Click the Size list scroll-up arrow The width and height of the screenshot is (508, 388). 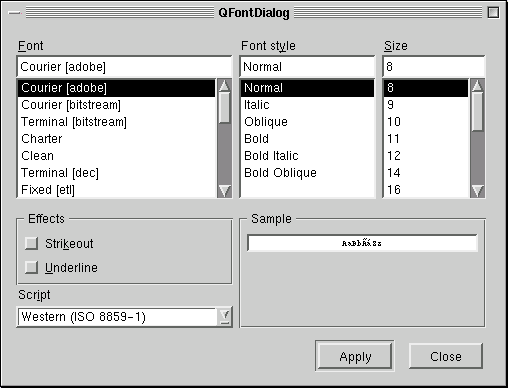(x=477, y=86)
